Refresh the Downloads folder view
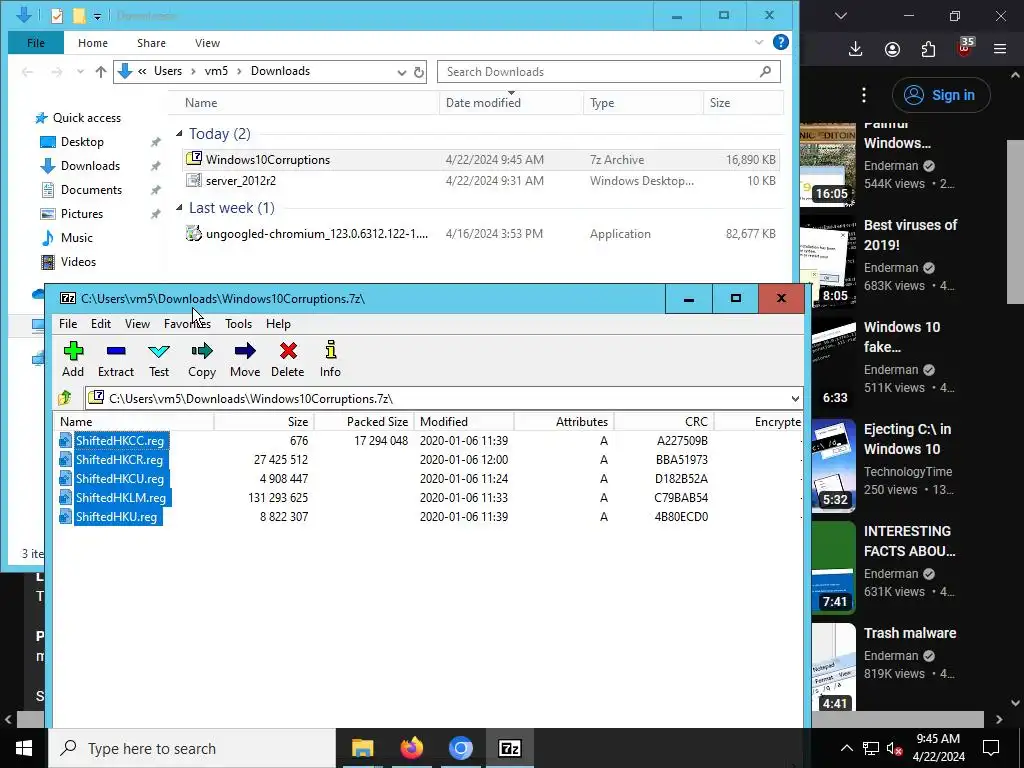The image size is (1024, 768). 419,72
